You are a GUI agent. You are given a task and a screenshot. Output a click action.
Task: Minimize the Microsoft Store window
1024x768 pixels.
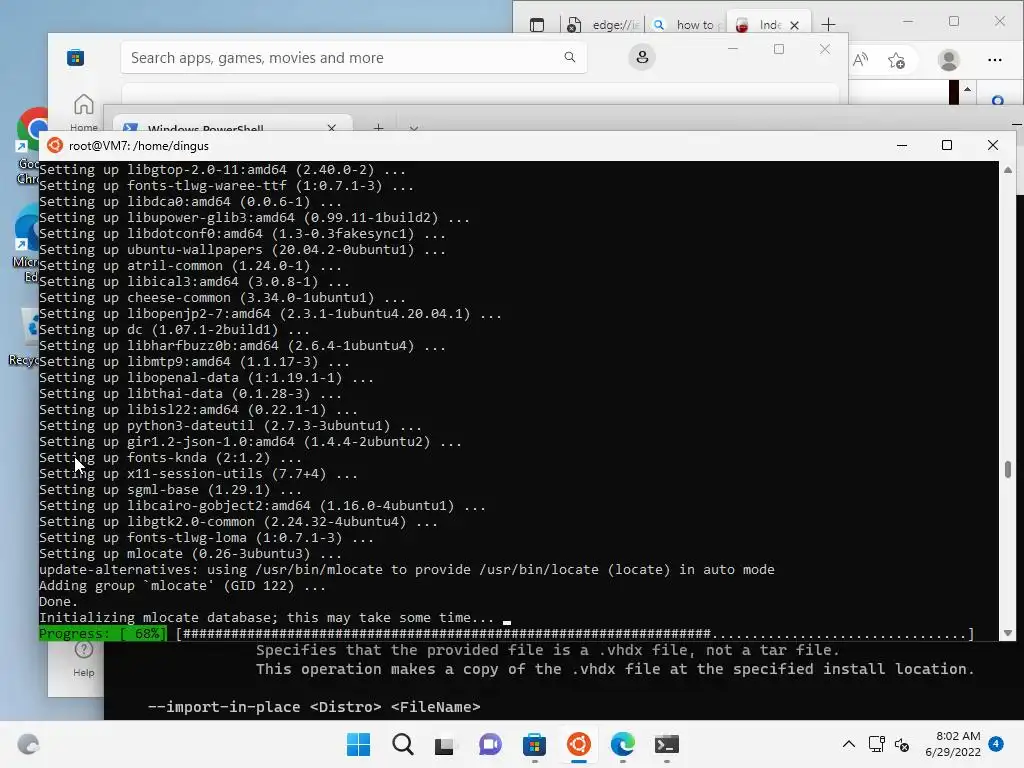tap(732, 49)
